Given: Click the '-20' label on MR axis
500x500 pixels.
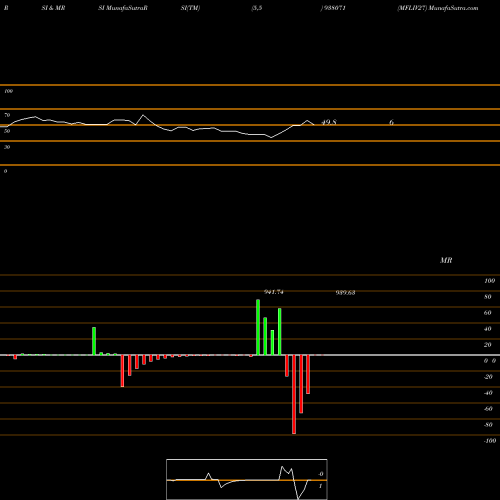Looking at the screenshot, I should point(488,377).
